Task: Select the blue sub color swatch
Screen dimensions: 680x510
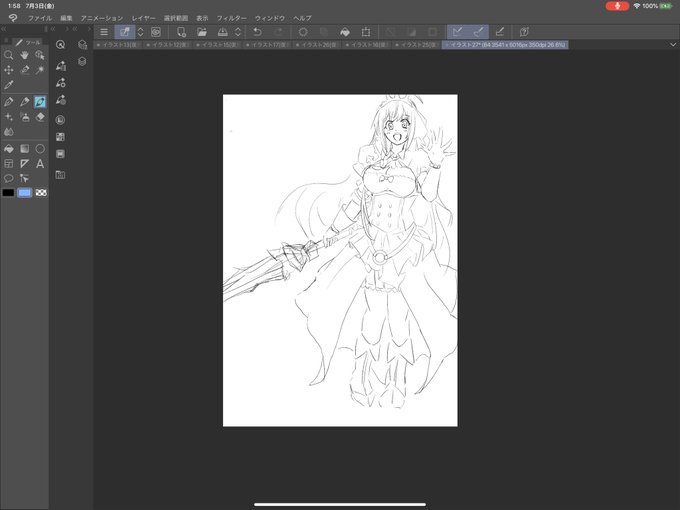Action: pos(25,193)
